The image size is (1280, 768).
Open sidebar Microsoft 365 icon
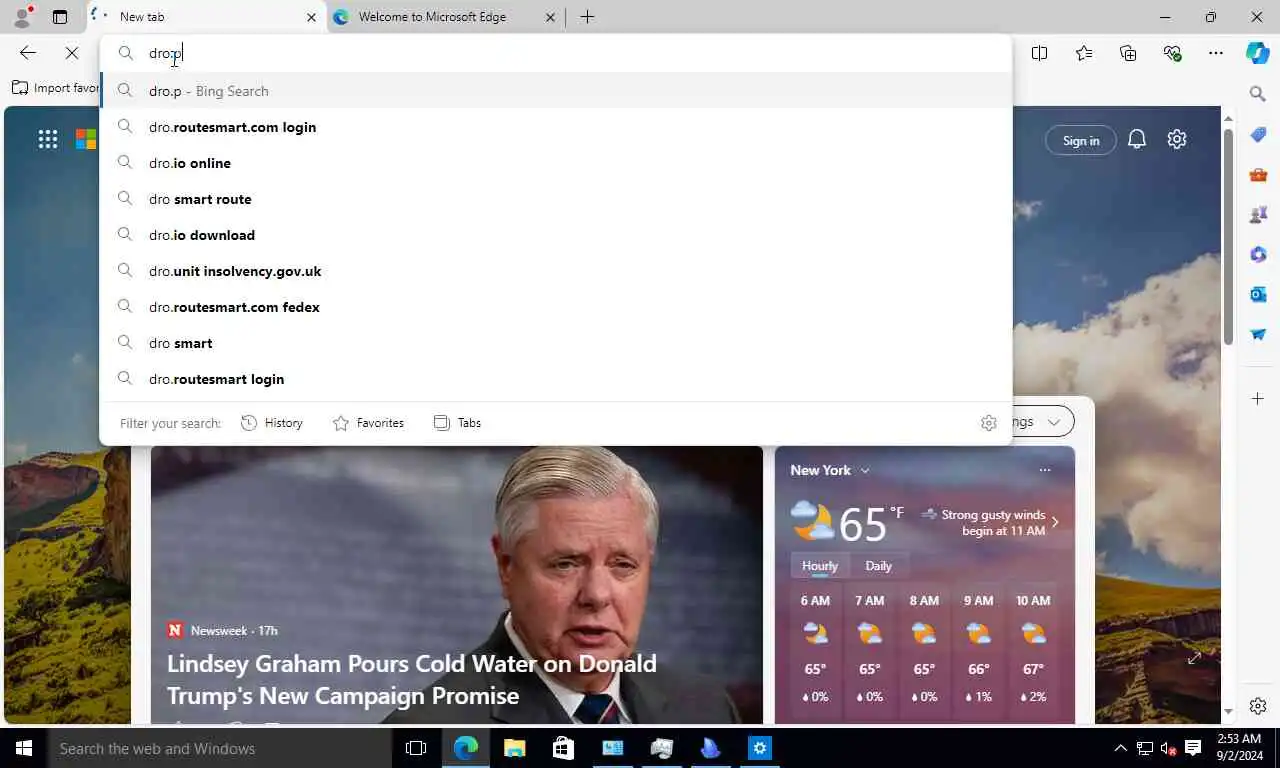point(1258,255)
